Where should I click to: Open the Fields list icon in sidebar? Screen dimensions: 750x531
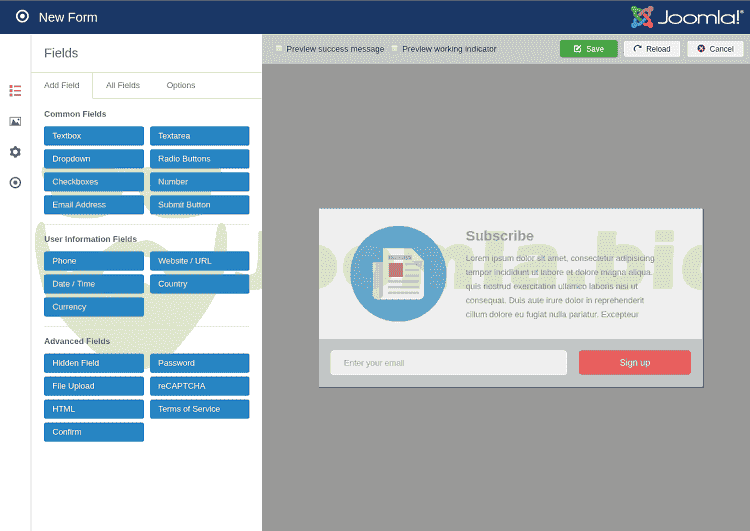click(15, 90)
